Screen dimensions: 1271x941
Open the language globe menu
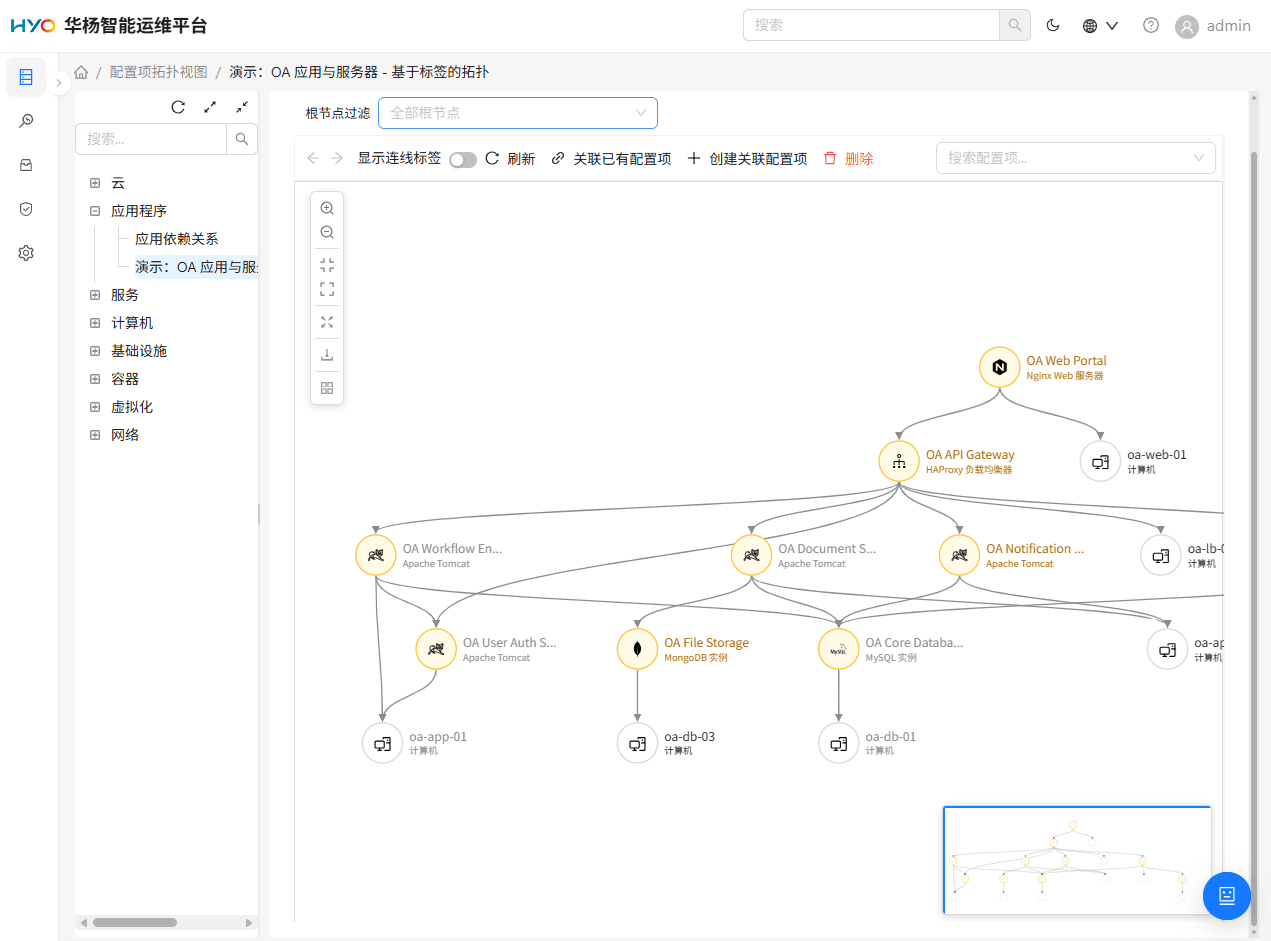(x=1100, y=26)
